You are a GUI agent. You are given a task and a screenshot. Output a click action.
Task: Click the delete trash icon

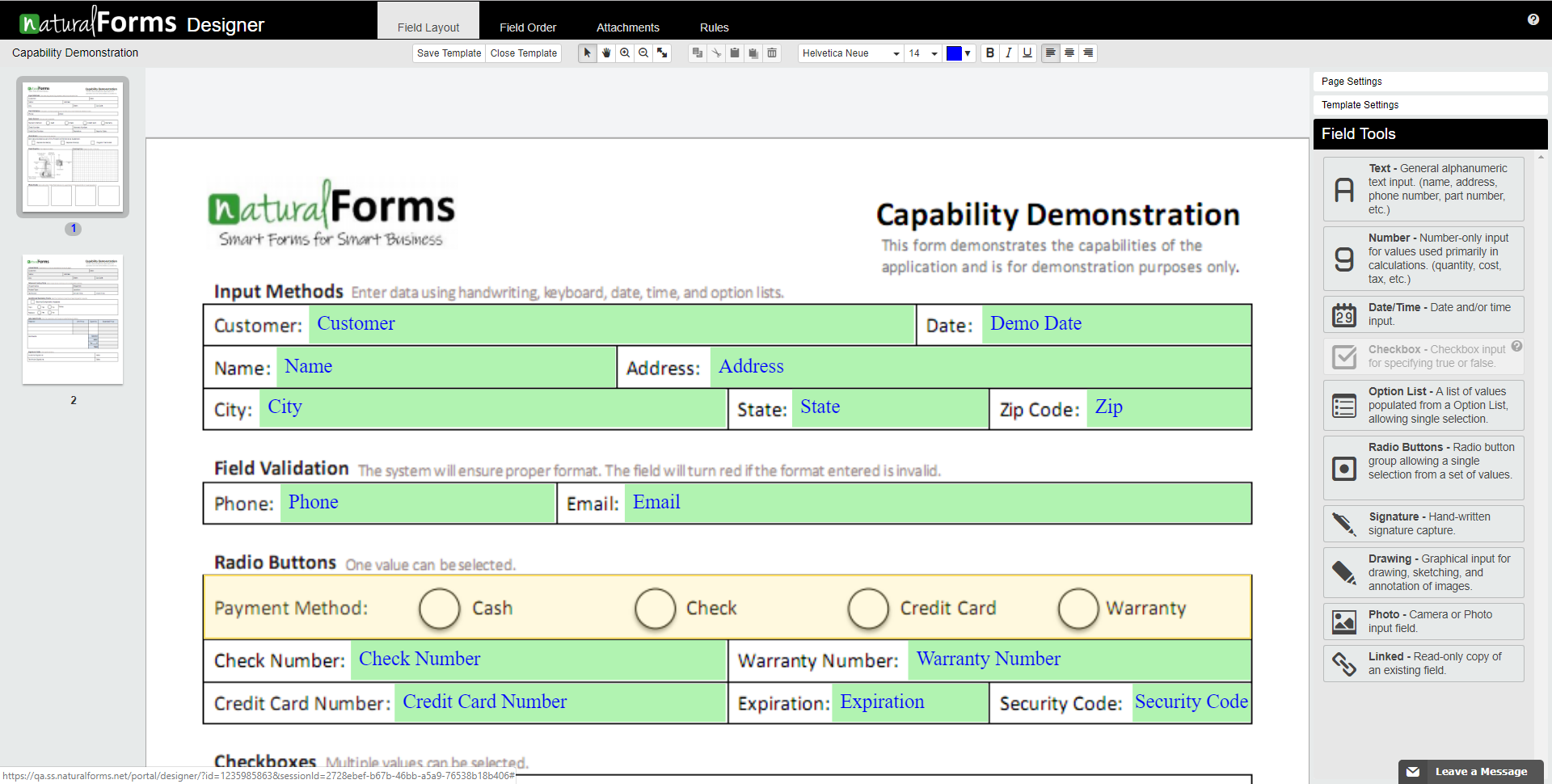pos(772,53)
